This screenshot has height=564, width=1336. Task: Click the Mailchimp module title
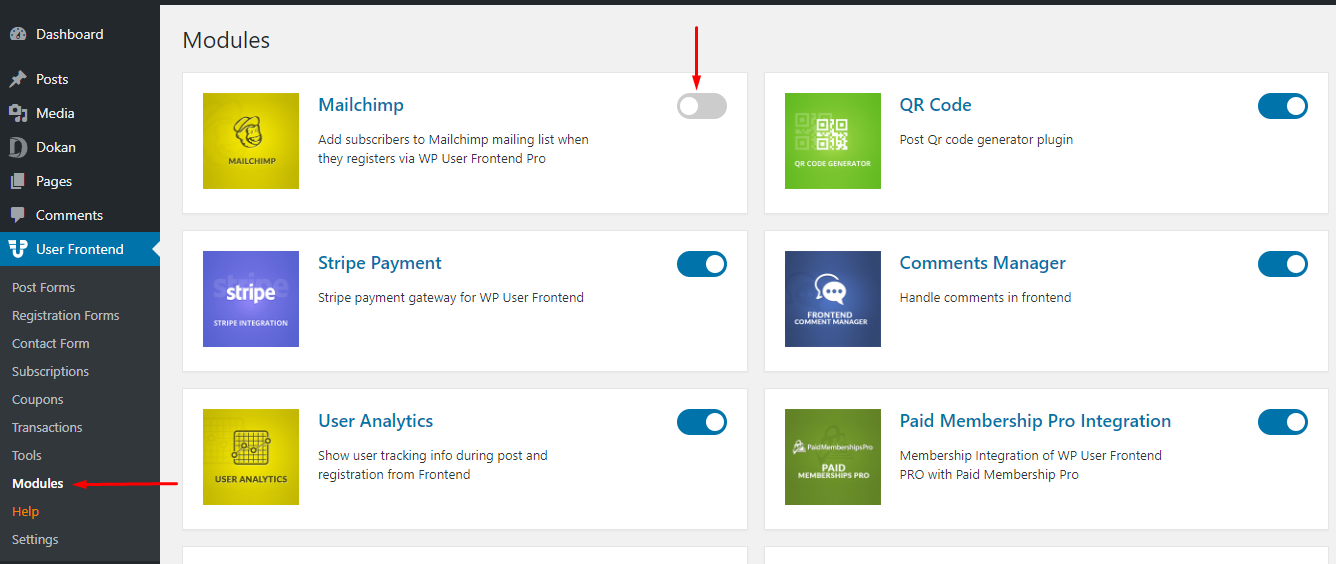(x=361, y=105)
